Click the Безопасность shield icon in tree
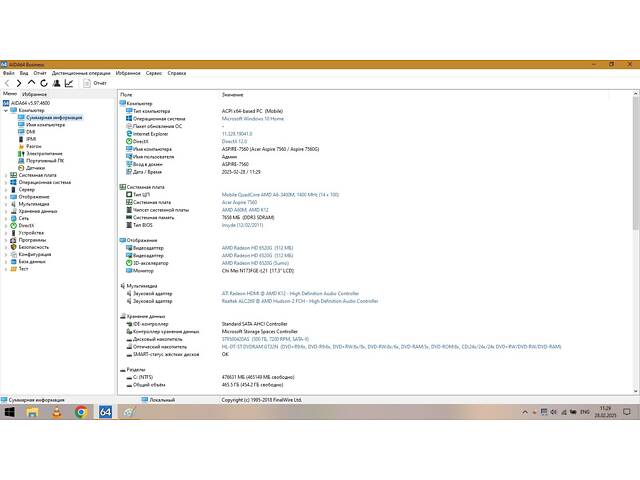 [x=13, y=247]
